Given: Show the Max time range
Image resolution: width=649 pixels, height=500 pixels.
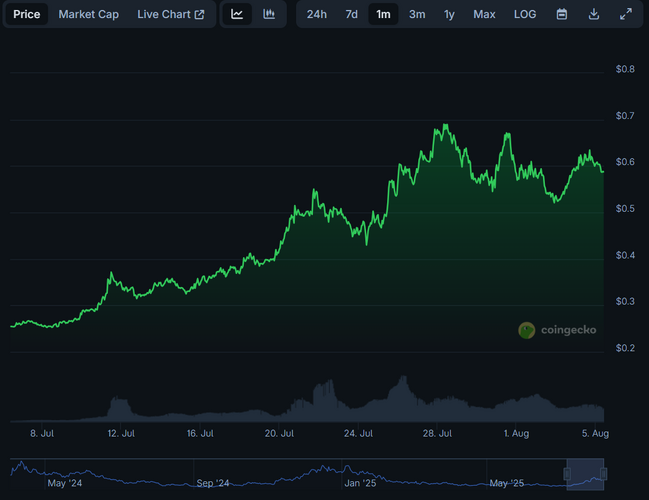Looking at the screenshot, I should pos(484,14).
